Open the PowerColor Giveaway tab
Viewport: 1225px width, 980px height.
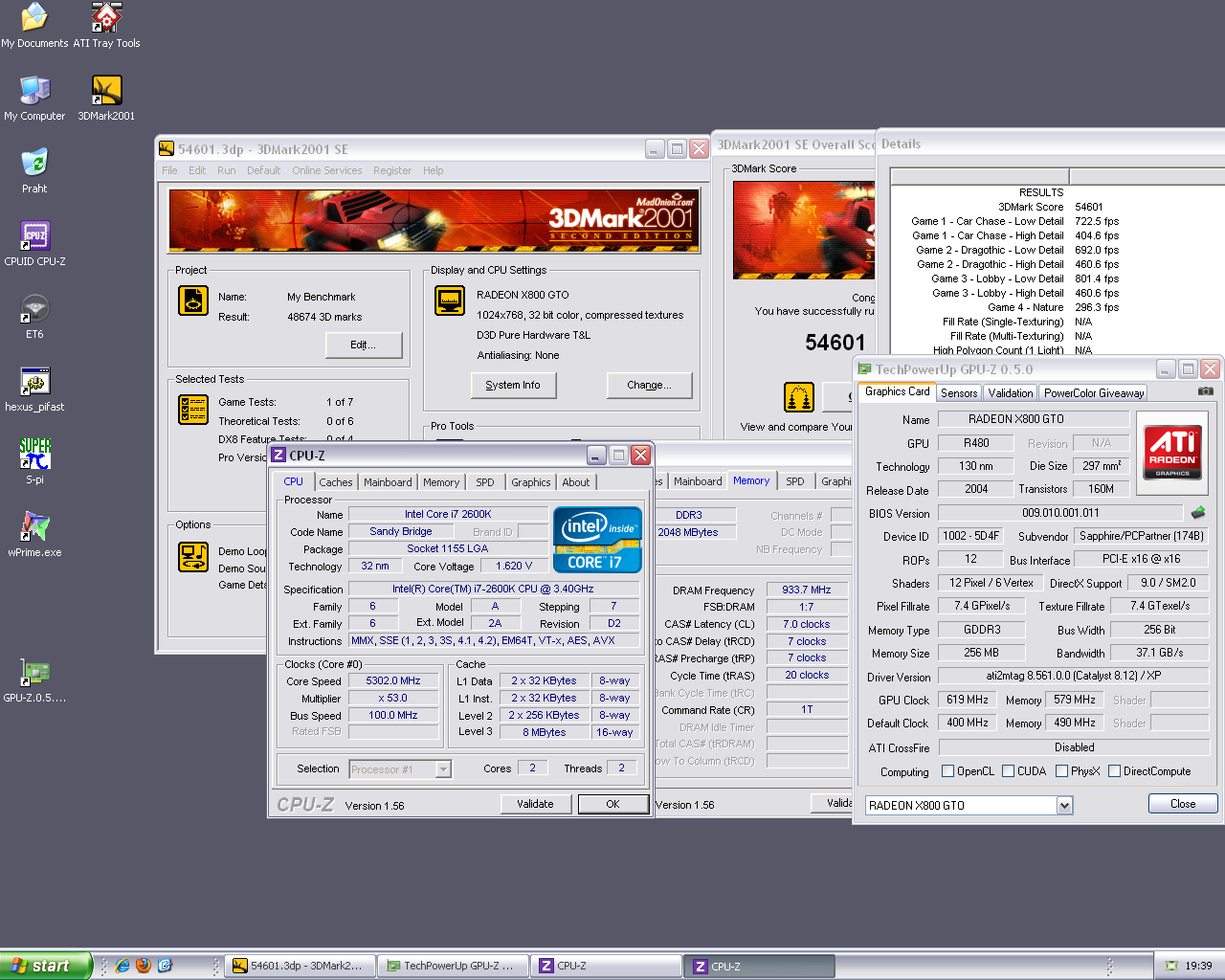coord(1093,393)
